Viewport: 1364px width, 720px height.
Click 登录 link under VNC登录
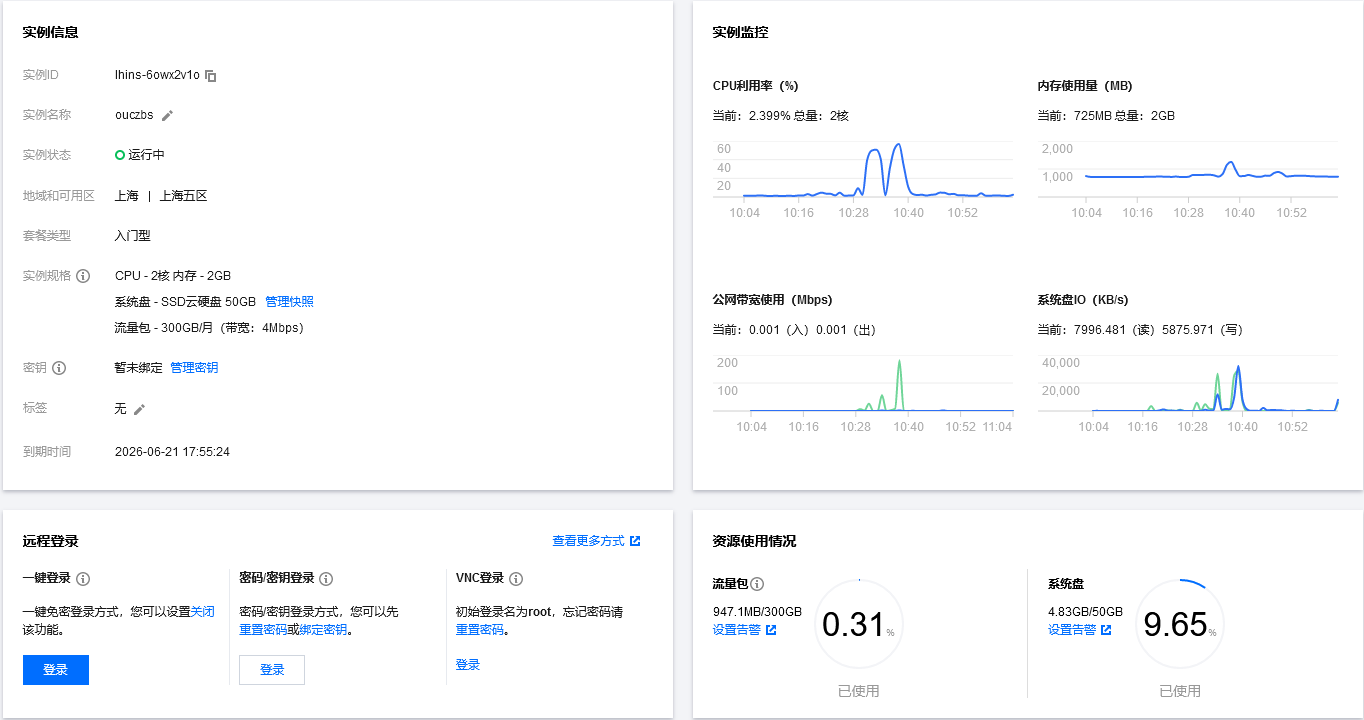468,665
